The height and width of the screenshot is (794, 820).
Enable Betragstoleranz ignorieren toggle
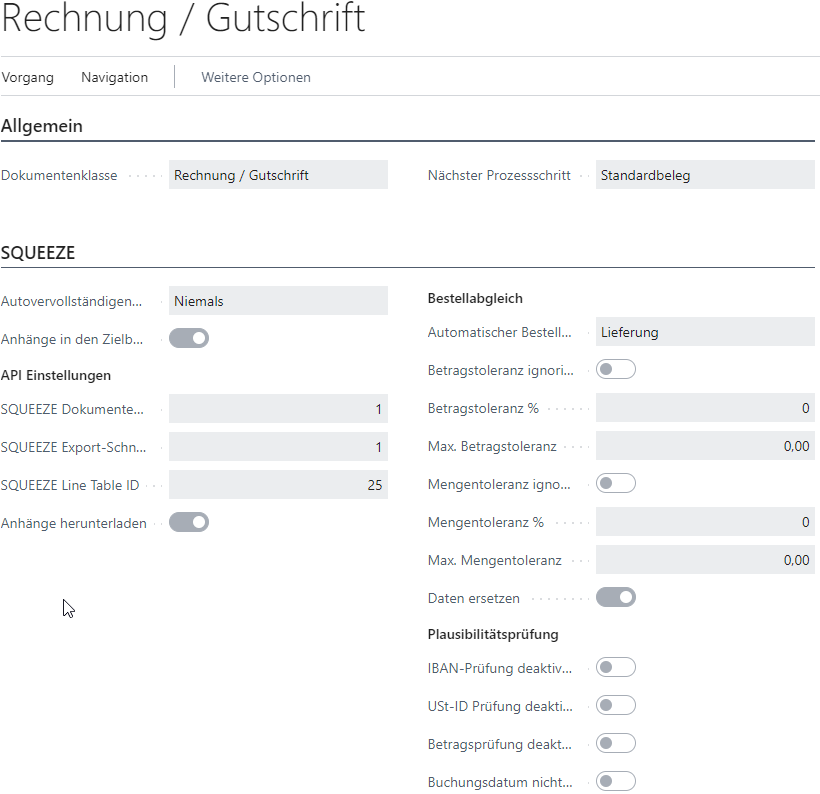[x=616, y=370]
